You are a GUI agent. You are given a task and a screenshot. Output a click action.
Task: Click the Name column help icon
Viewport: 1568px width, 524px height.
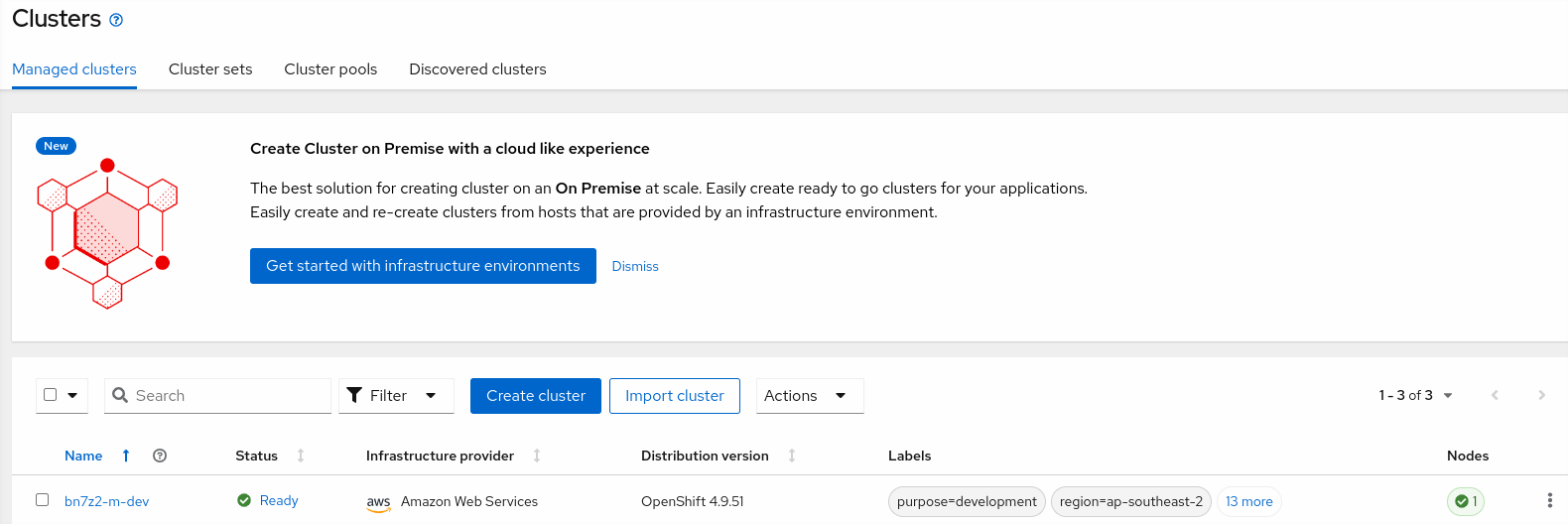pyautogui.click(x=160, y=456)
